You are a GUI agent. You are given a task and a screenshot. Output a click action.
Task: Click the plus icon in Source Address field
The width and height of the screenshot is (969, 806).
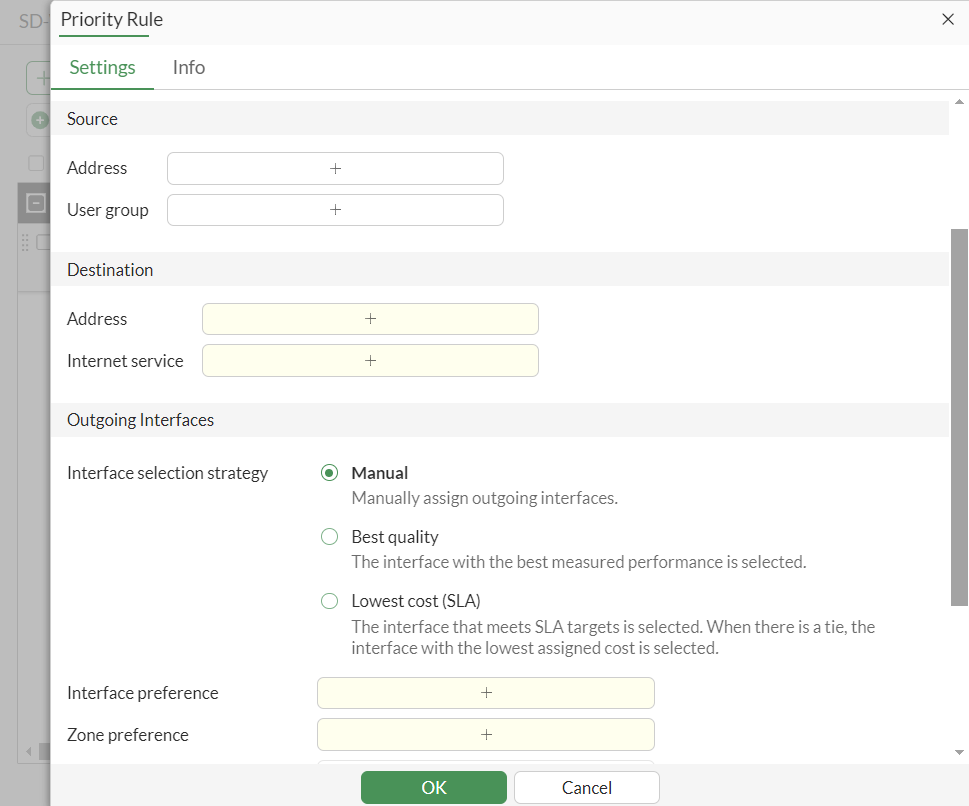point(335,169)
